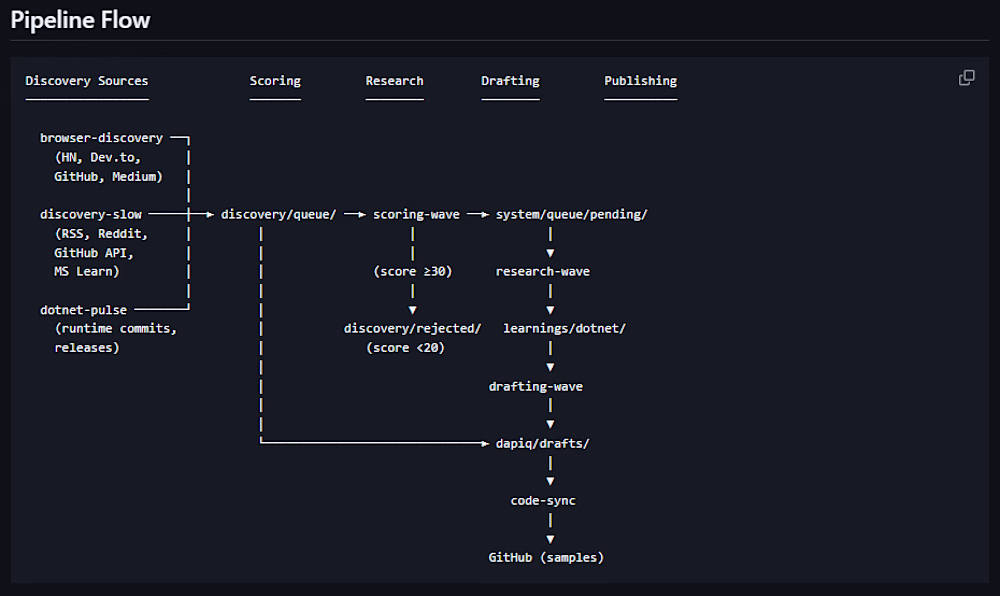Click the research-wave step text
This screenshot has width=1000, height=596.
(542, 271)
